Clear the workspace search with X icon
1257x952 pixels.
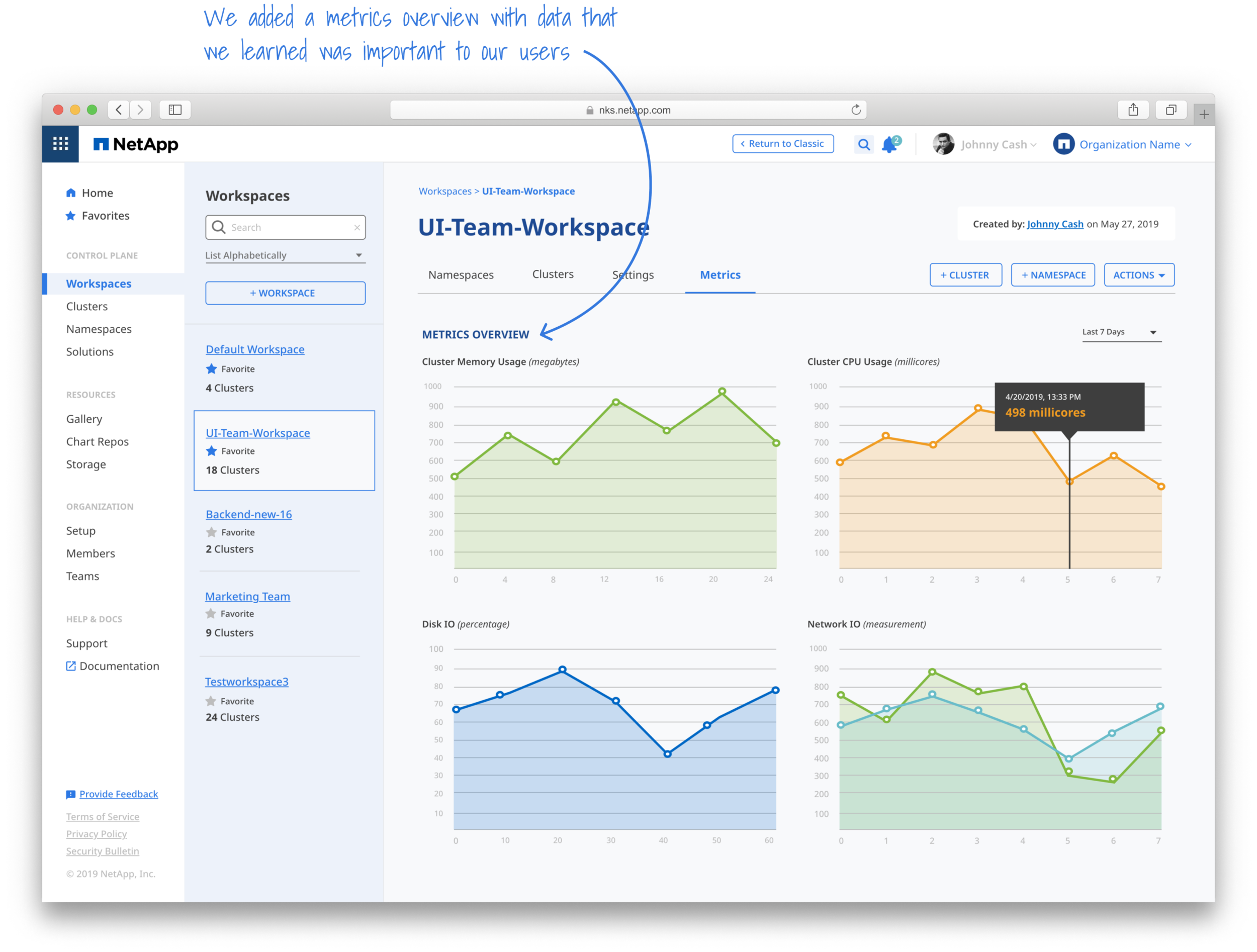(x=357, y=228)
